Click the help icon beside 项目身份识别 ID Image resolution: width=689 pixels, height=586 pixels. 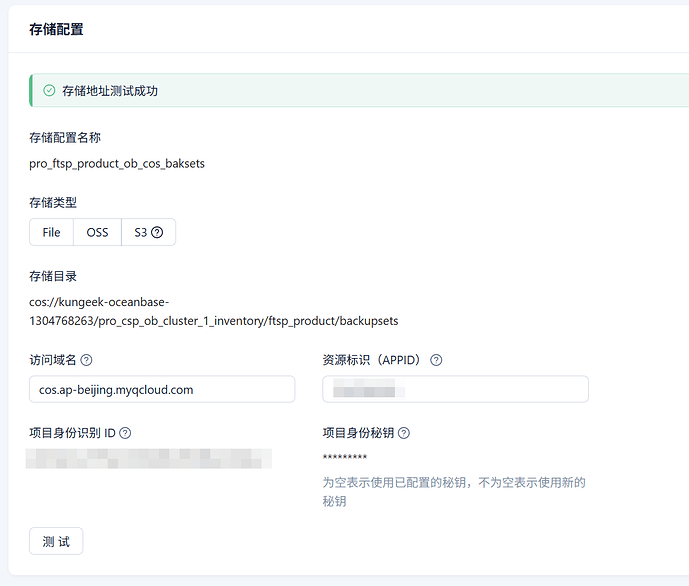(x=125, y=433)
